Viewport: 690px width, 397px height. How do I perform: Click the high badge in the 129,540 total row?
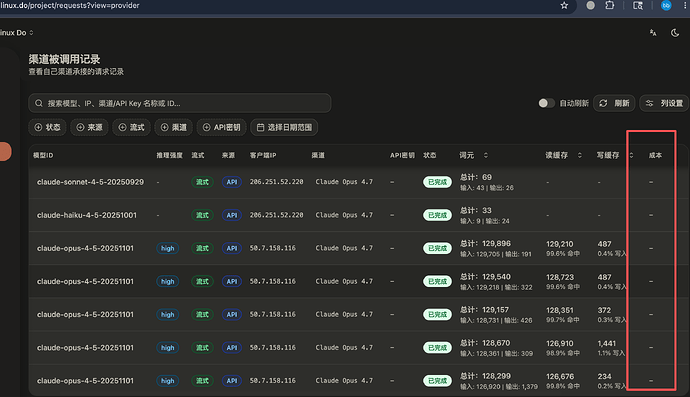click(x=168, y=281)
